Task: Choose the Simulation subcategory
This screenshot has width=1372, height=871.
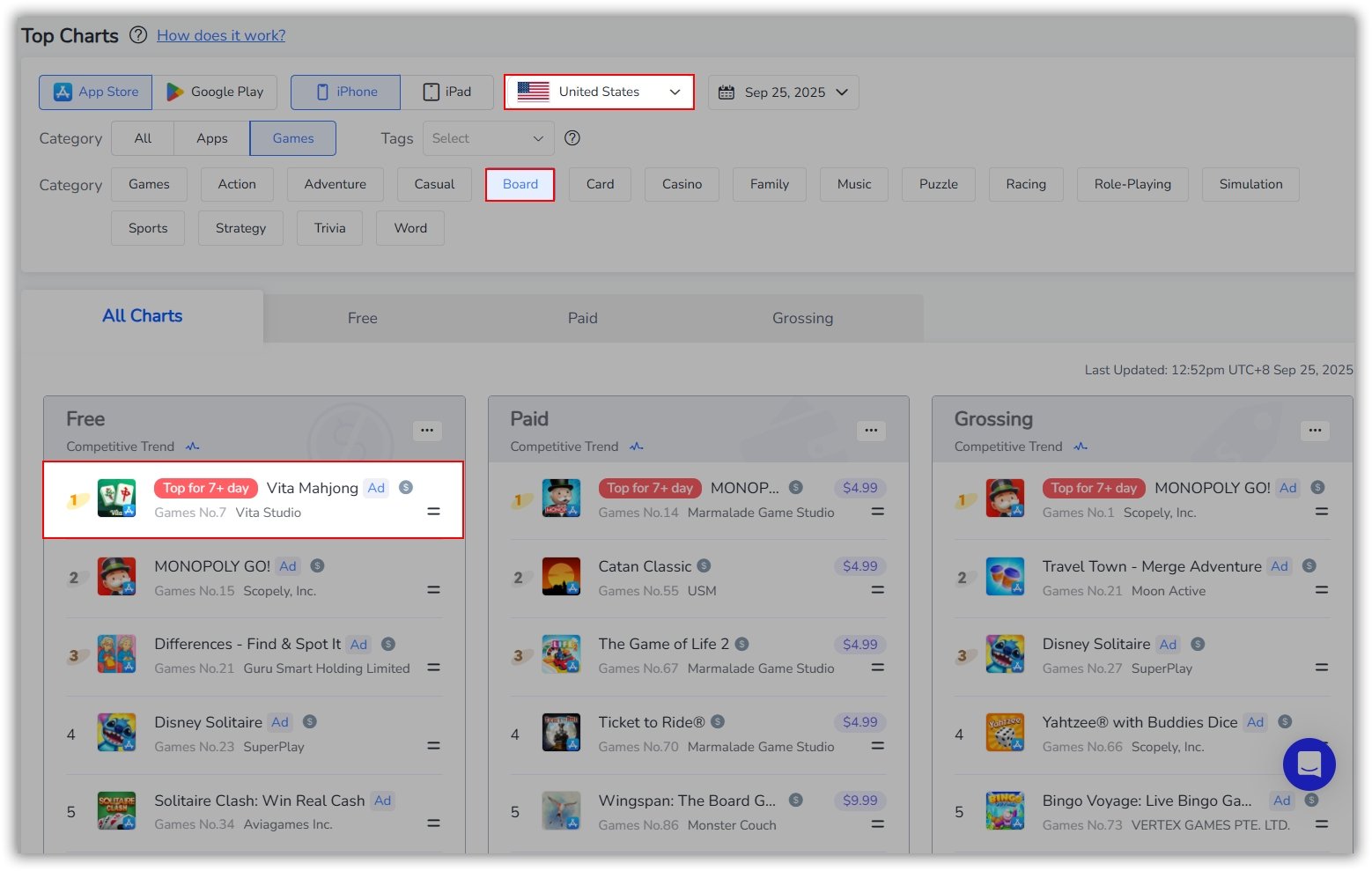Action: coord(1250,184)
